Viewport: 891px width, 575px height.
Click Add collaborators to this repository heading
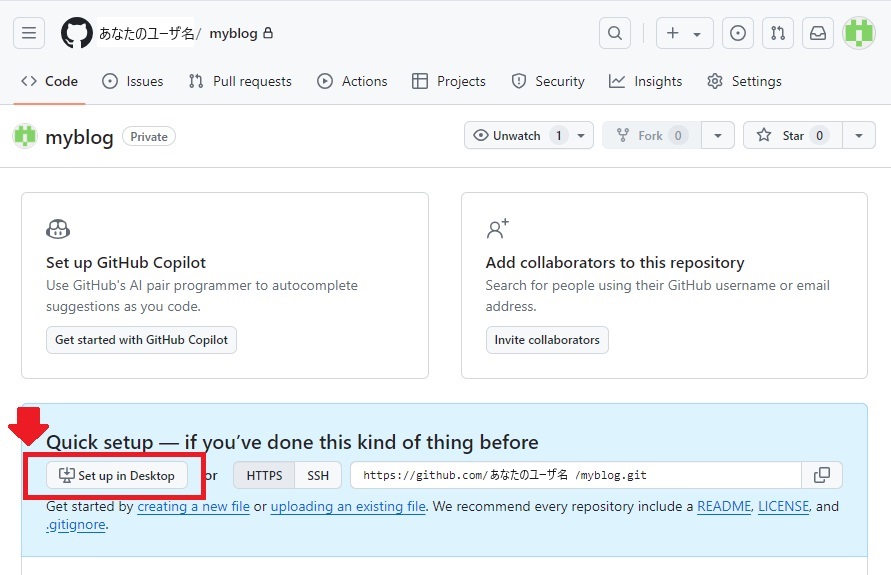pyautogui.click(x=615, y=262)
